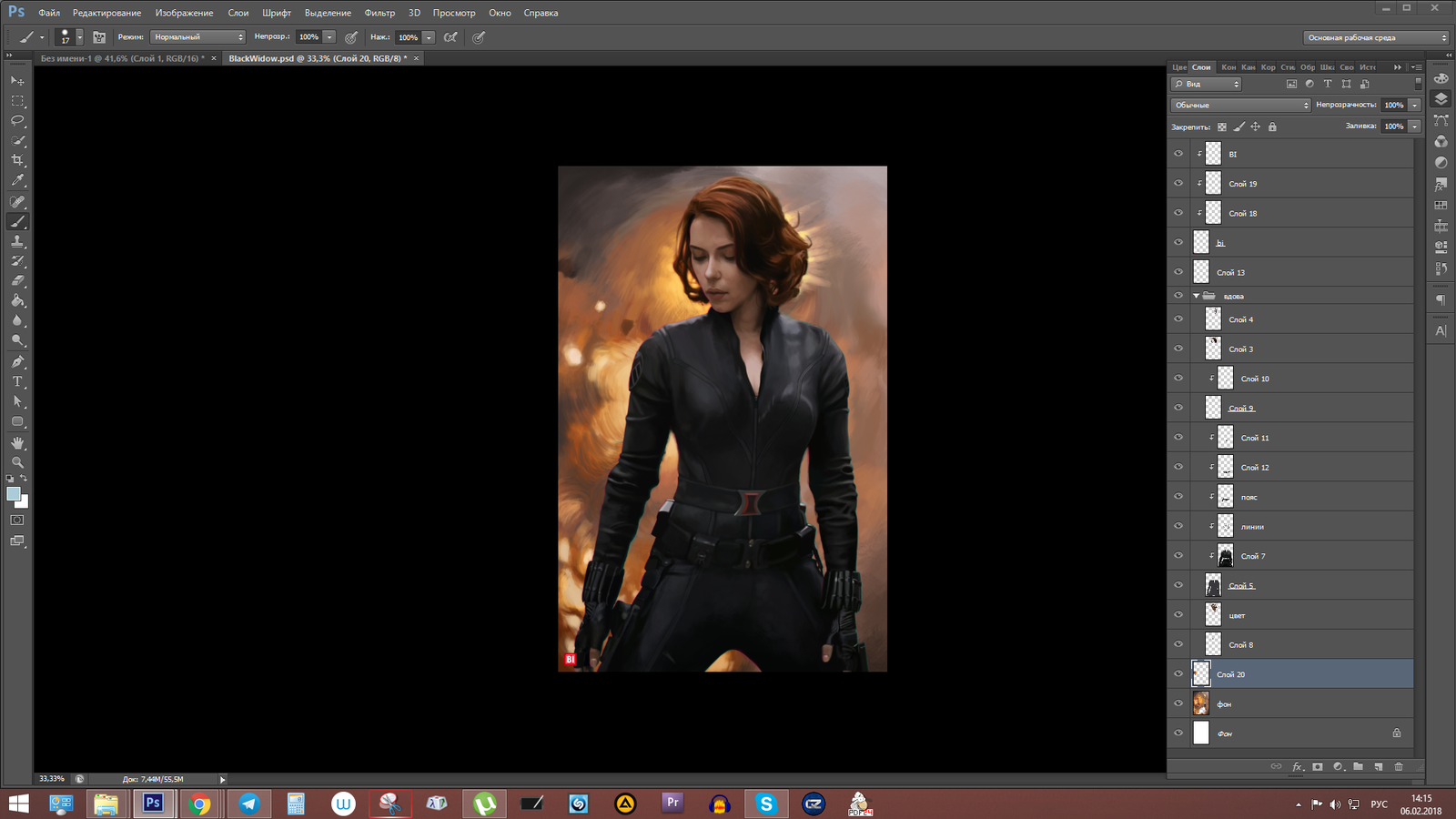The width and height of the screenshot is (1456, 819).
Task: Add a layer mask
Action: click(x=1317, y=766)
